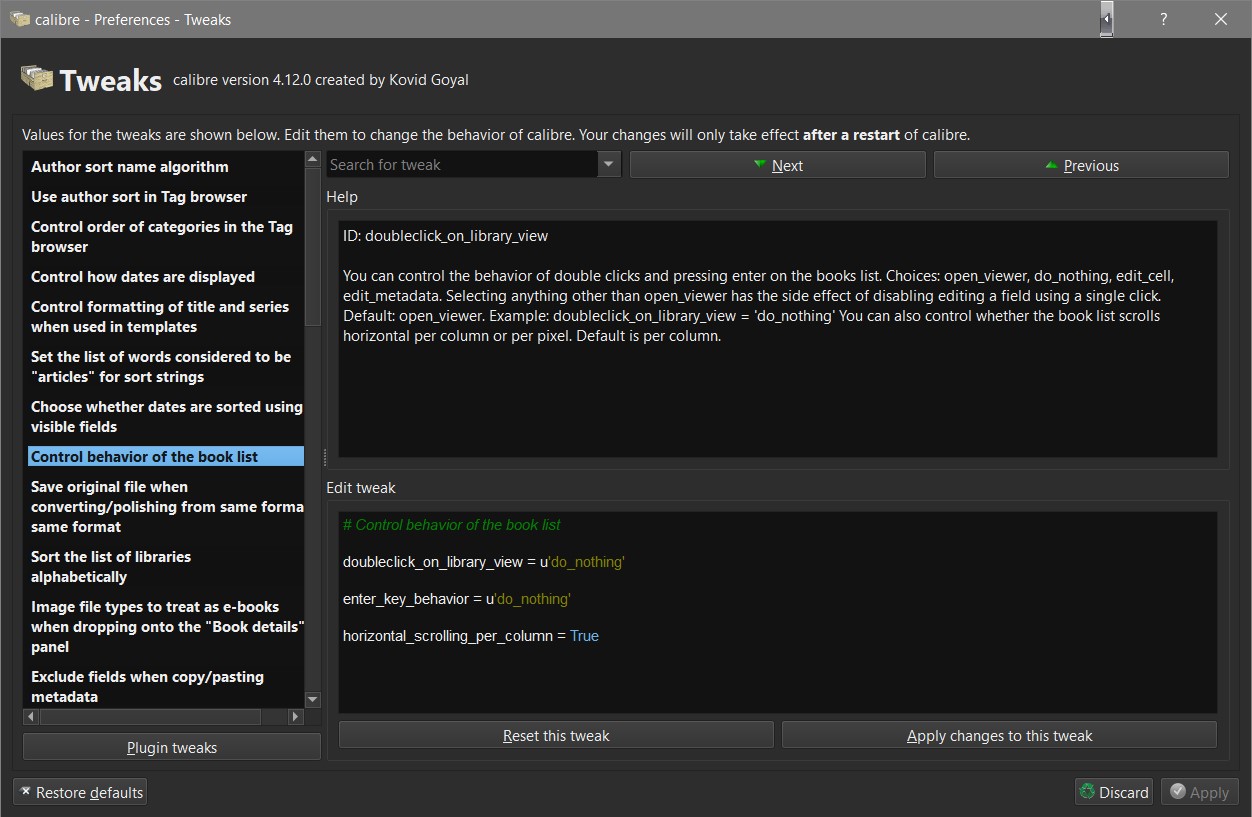Select Sort the list of libraries alphabetically
1252x817 pixels.
click(x=111, y=567)
